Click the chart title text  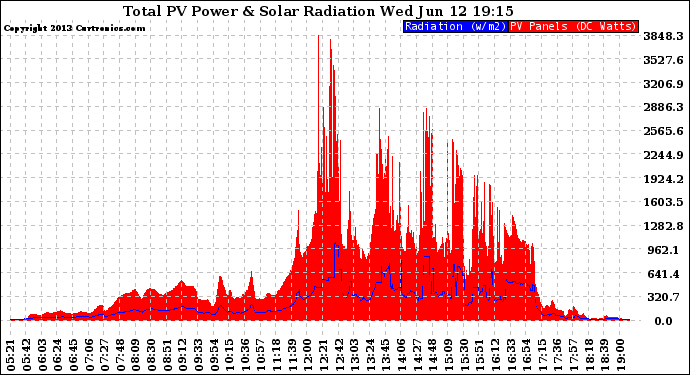318,11
